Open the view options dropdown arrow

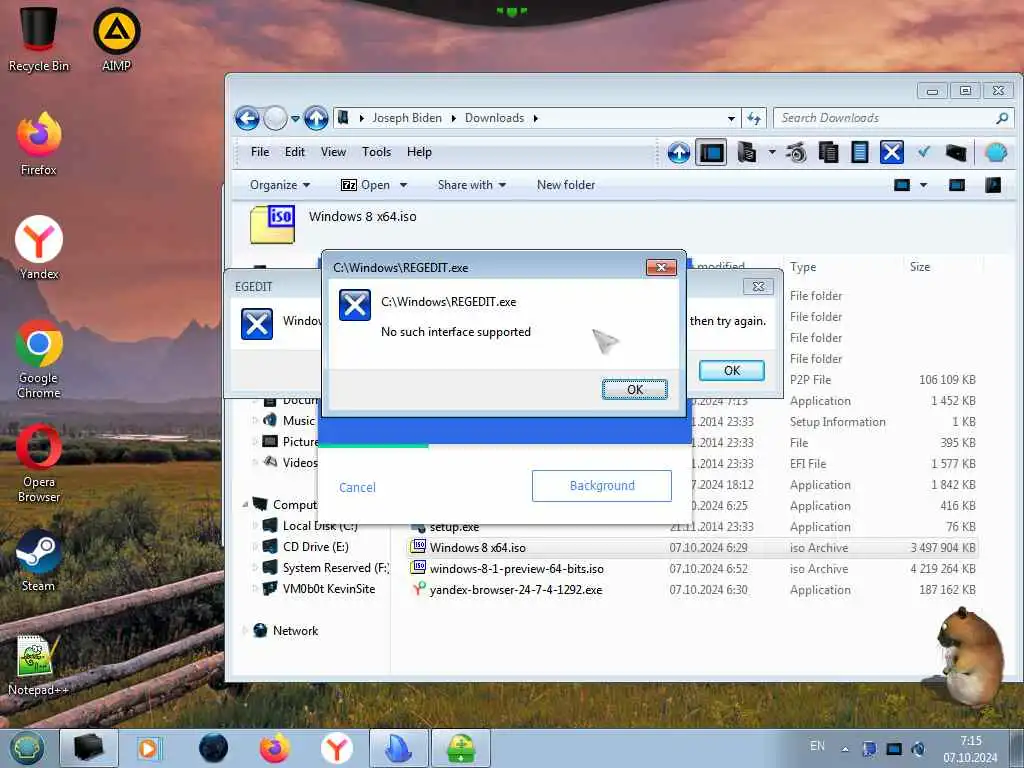click(x=923, y=185)
